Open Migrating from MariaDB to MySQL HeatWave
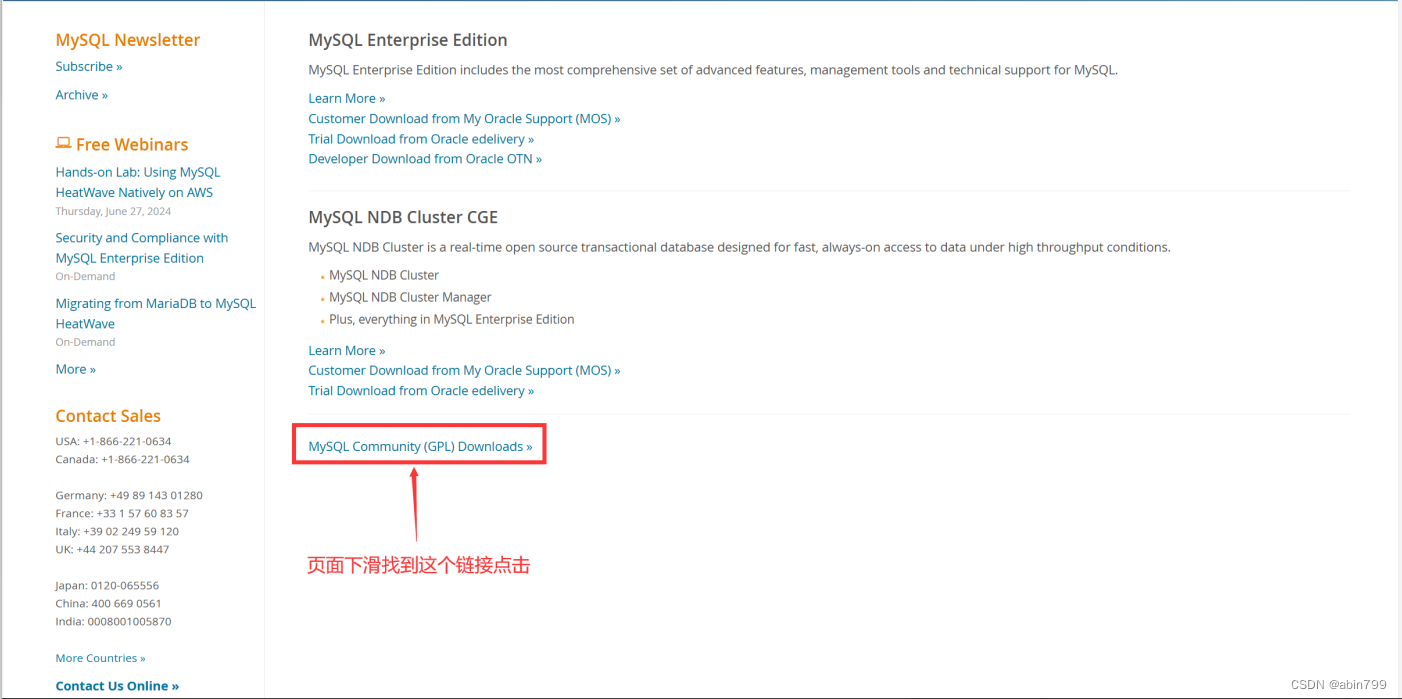 tap(155, 313)
